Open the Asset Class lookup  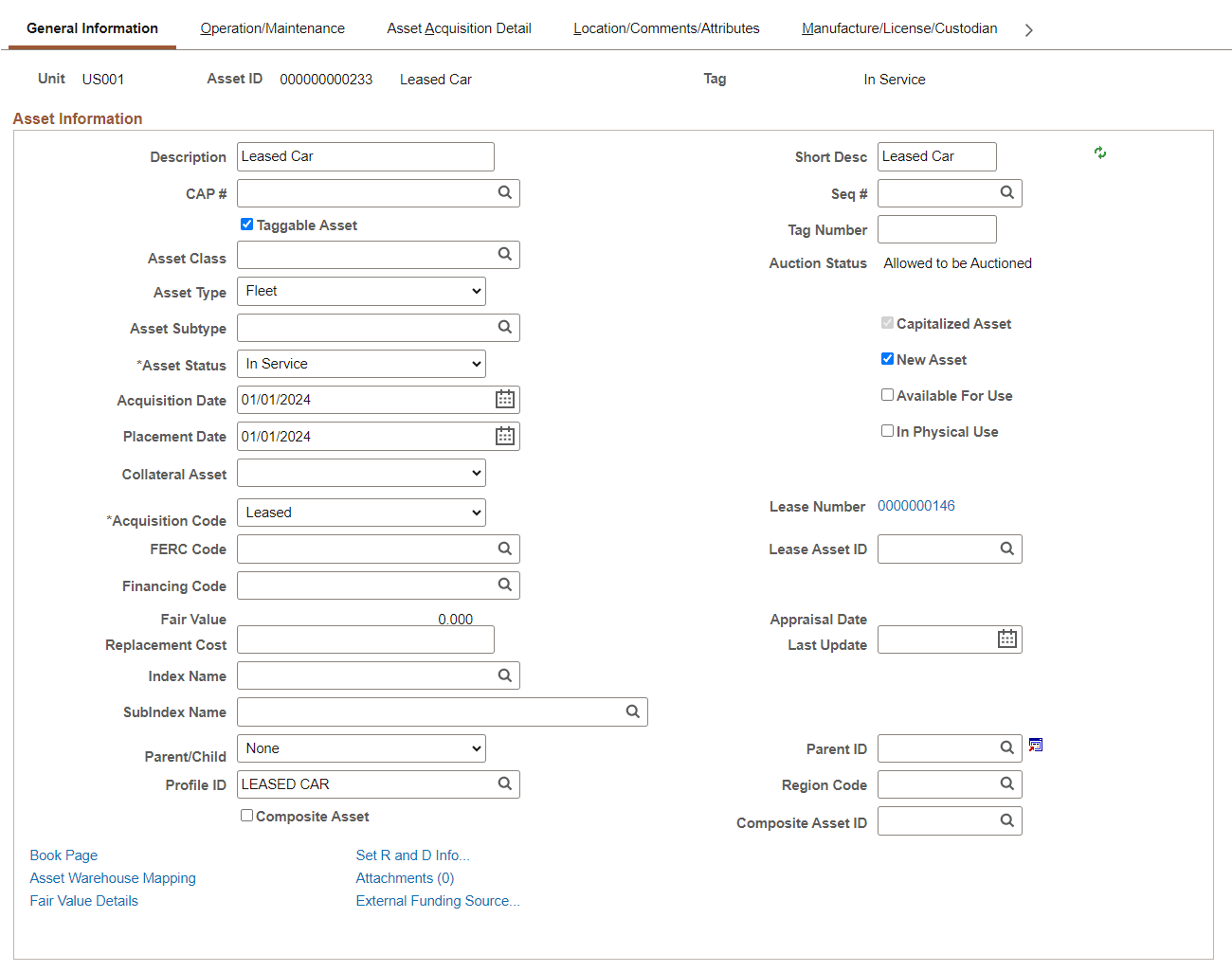click(505, 254)
